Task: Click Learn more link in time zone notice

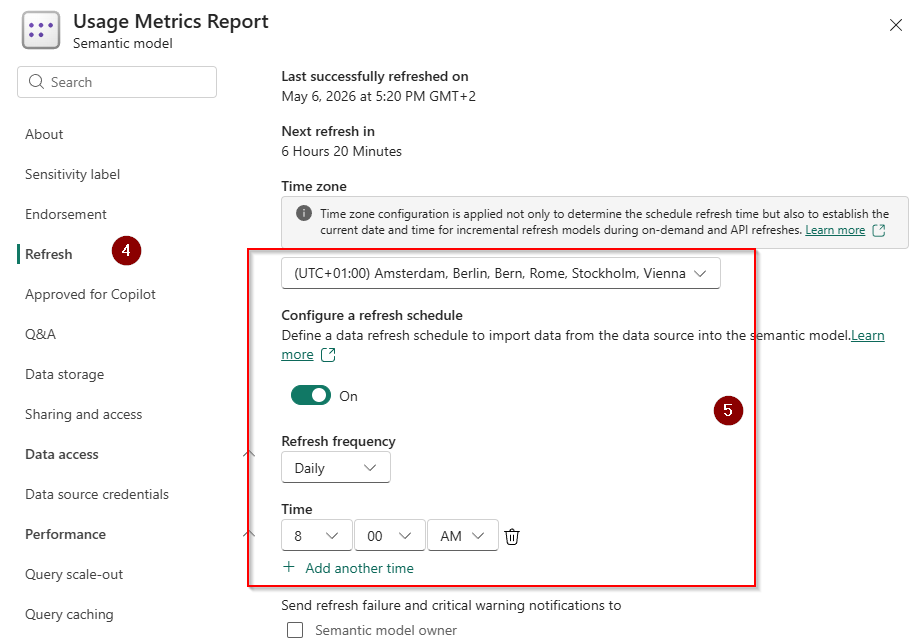Action: click(835, 230)
